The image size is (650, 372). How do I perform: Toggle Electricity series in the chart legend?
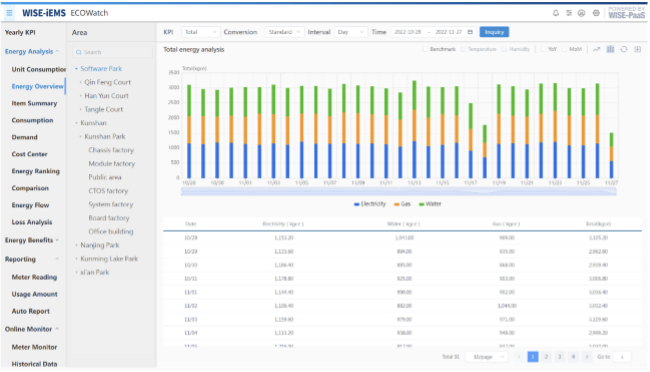[x=370, y=204]
